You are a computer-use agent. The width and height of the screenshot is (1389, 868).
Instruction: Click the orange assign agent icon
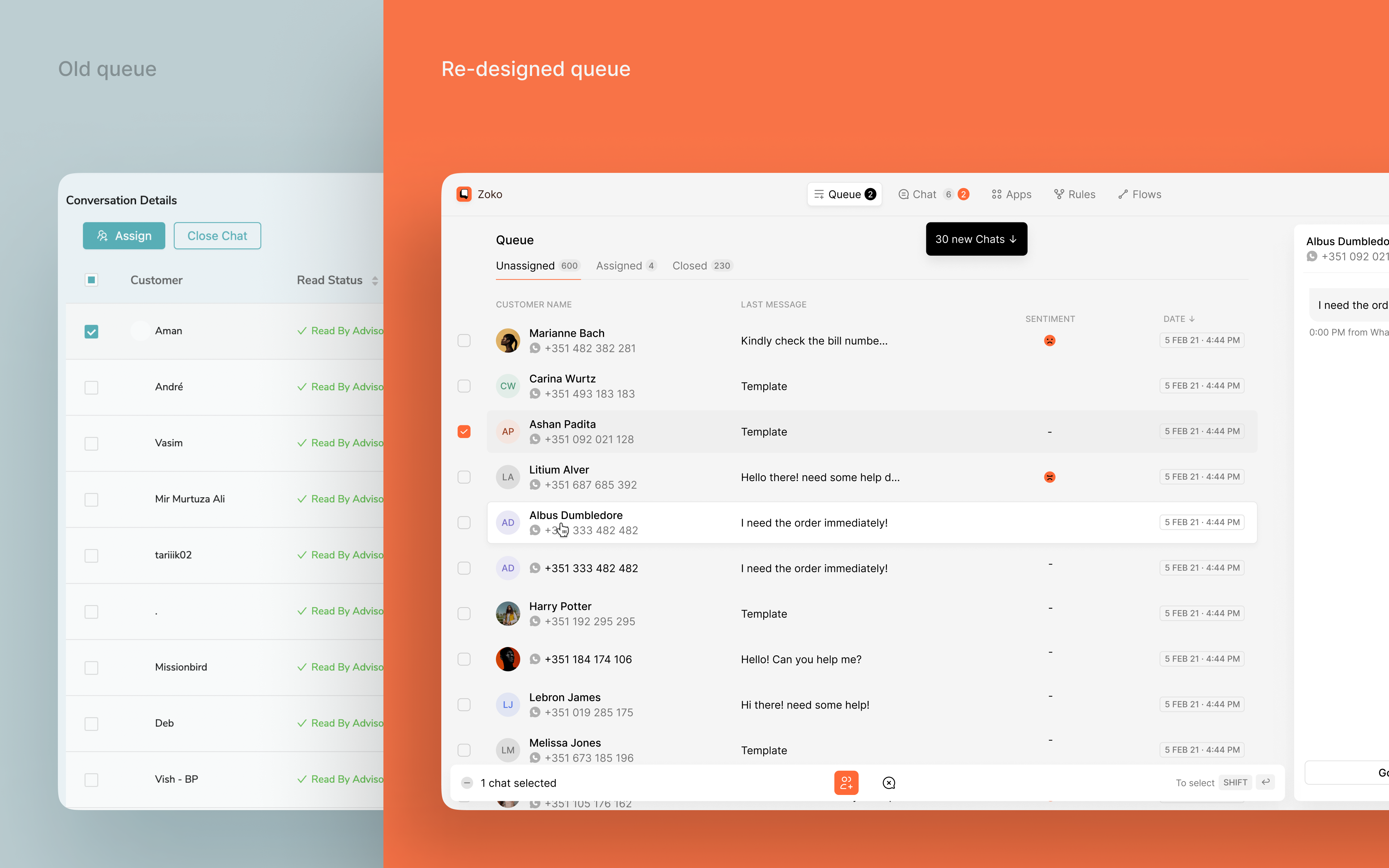(846, 782)
